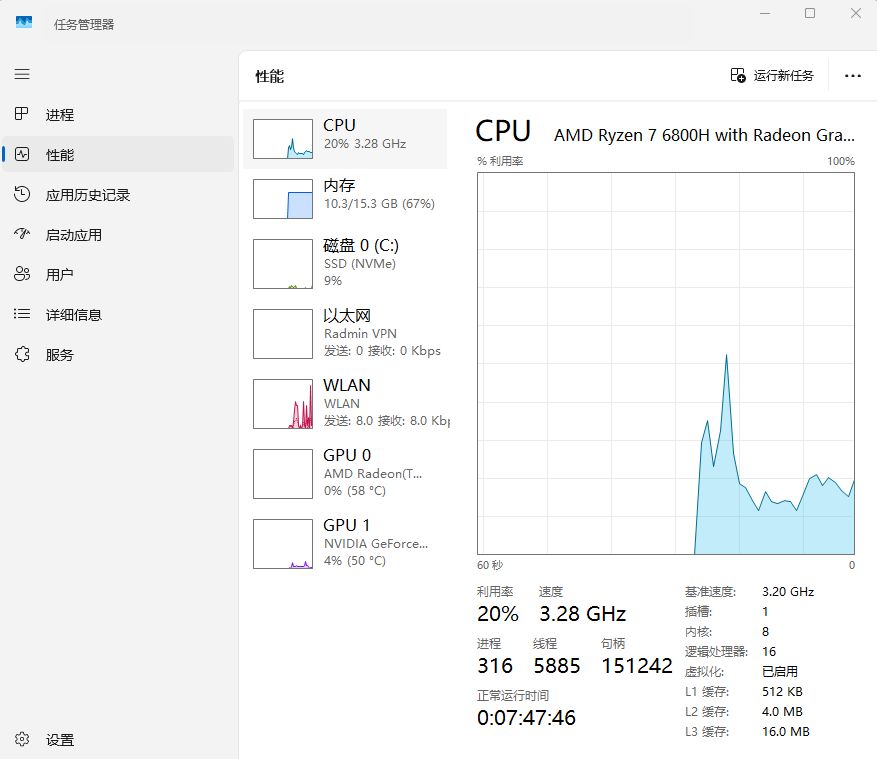Select the 磁盘 0 (C:) graph thumbnail
Screen dimensions: 877x759
[283, 264]
